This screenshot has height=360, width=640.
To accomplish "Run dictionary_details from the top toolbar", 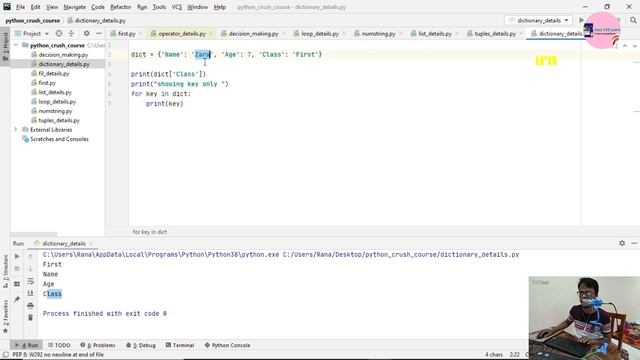I will coord(581,20).
